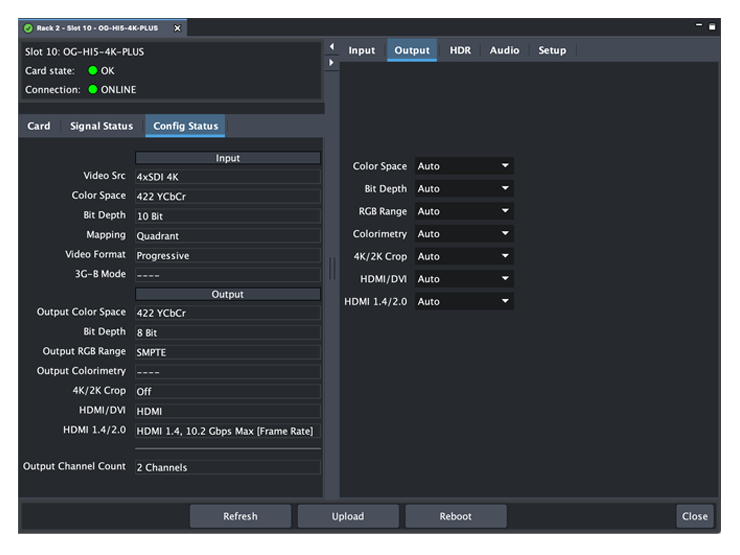Click the Reboot button
This screenshot has height=555, width=740.
[x=455, y=516]
